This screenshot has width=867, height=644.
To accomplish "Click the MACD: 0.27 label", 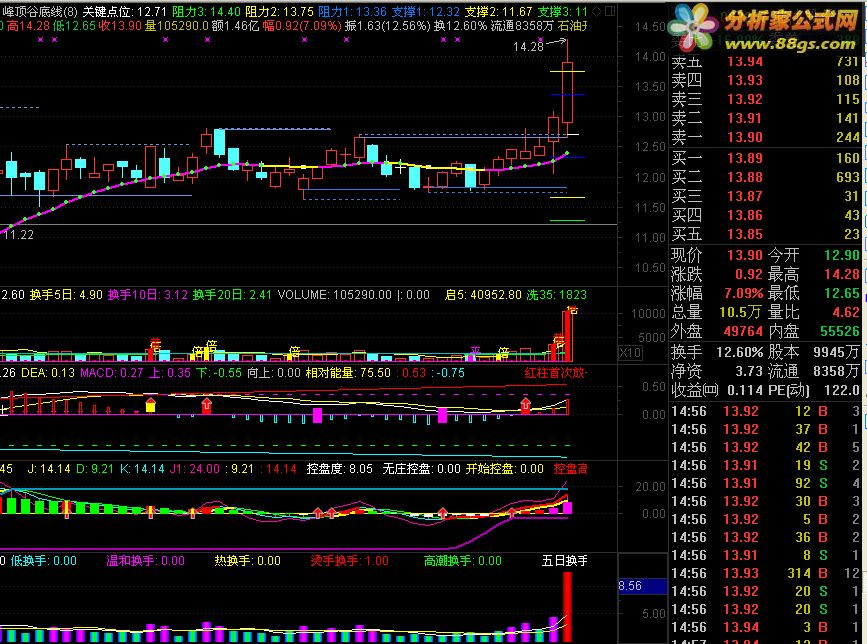I will pyautogui.click(x=112, y=373).
